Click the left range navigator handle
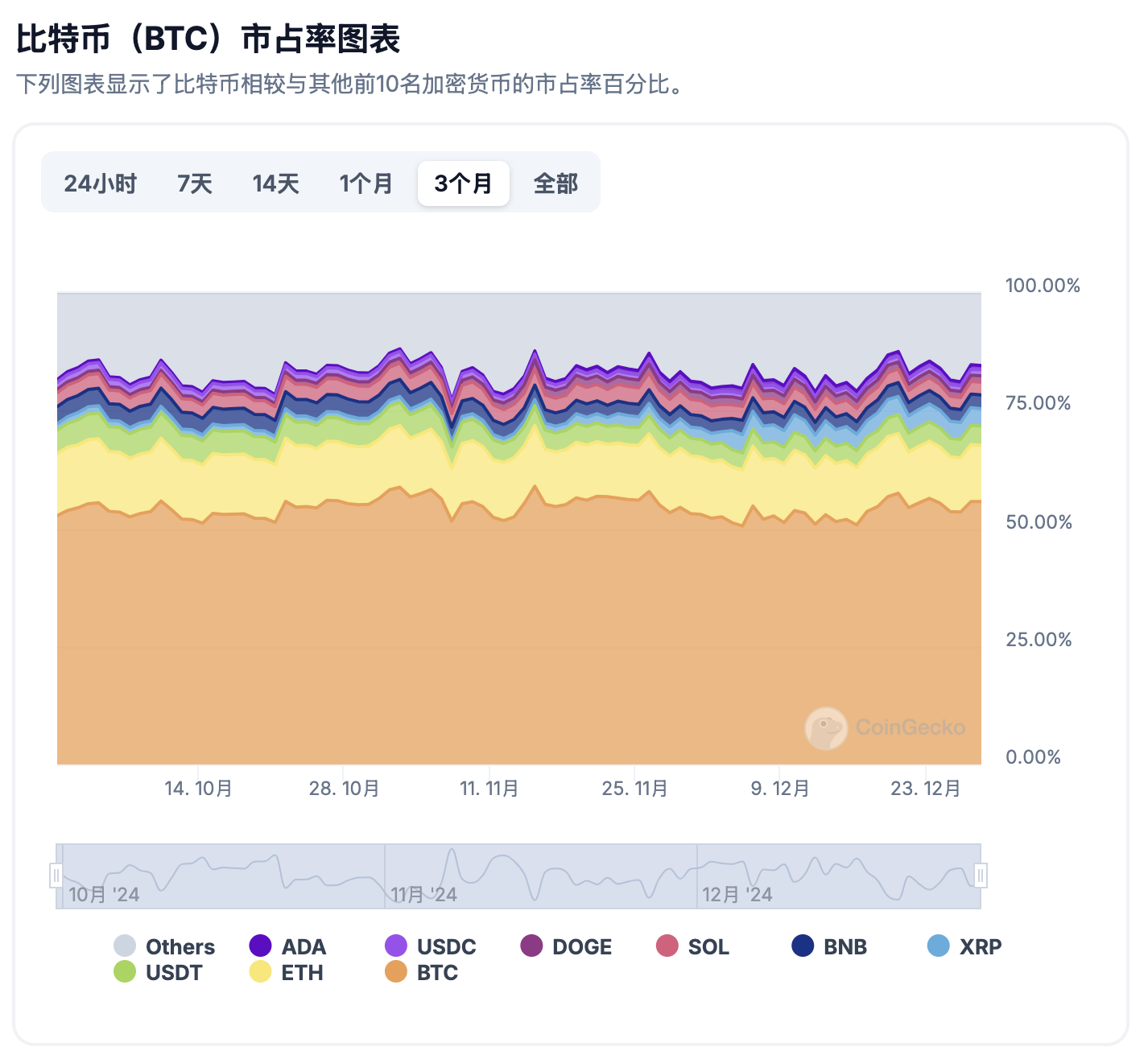Screen dimensions: 1148x1059 coord(56,876)
